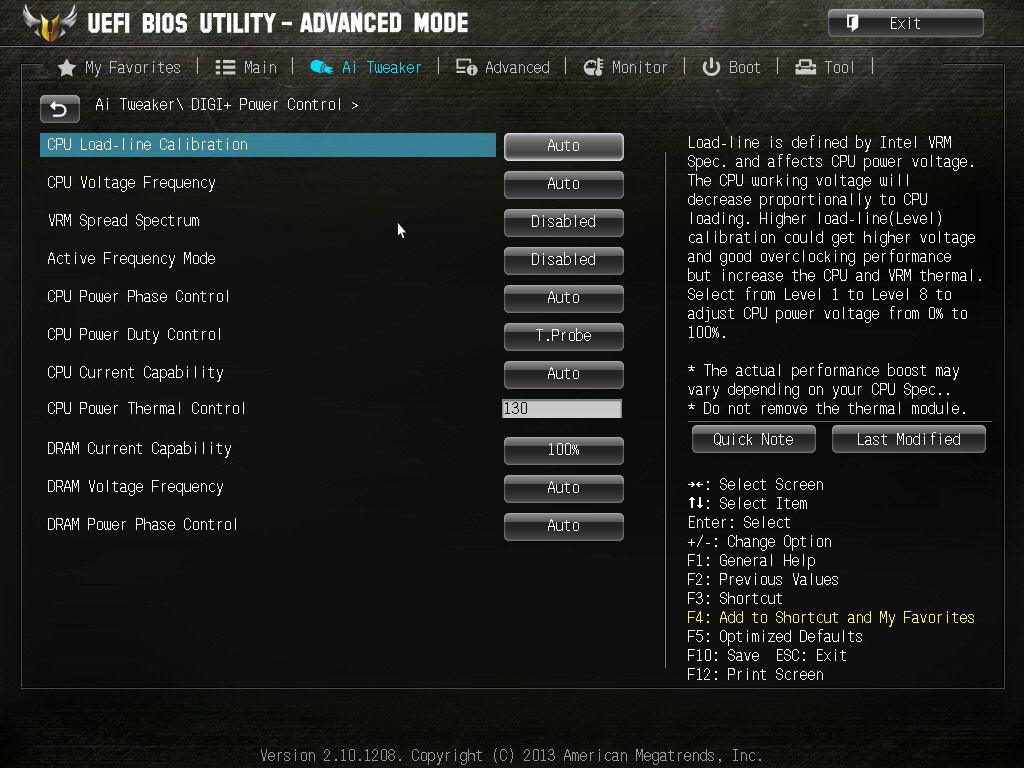Click the Tool printer icon
Image resolution: width=1024 pixels, height=768 pixels.
805,67
